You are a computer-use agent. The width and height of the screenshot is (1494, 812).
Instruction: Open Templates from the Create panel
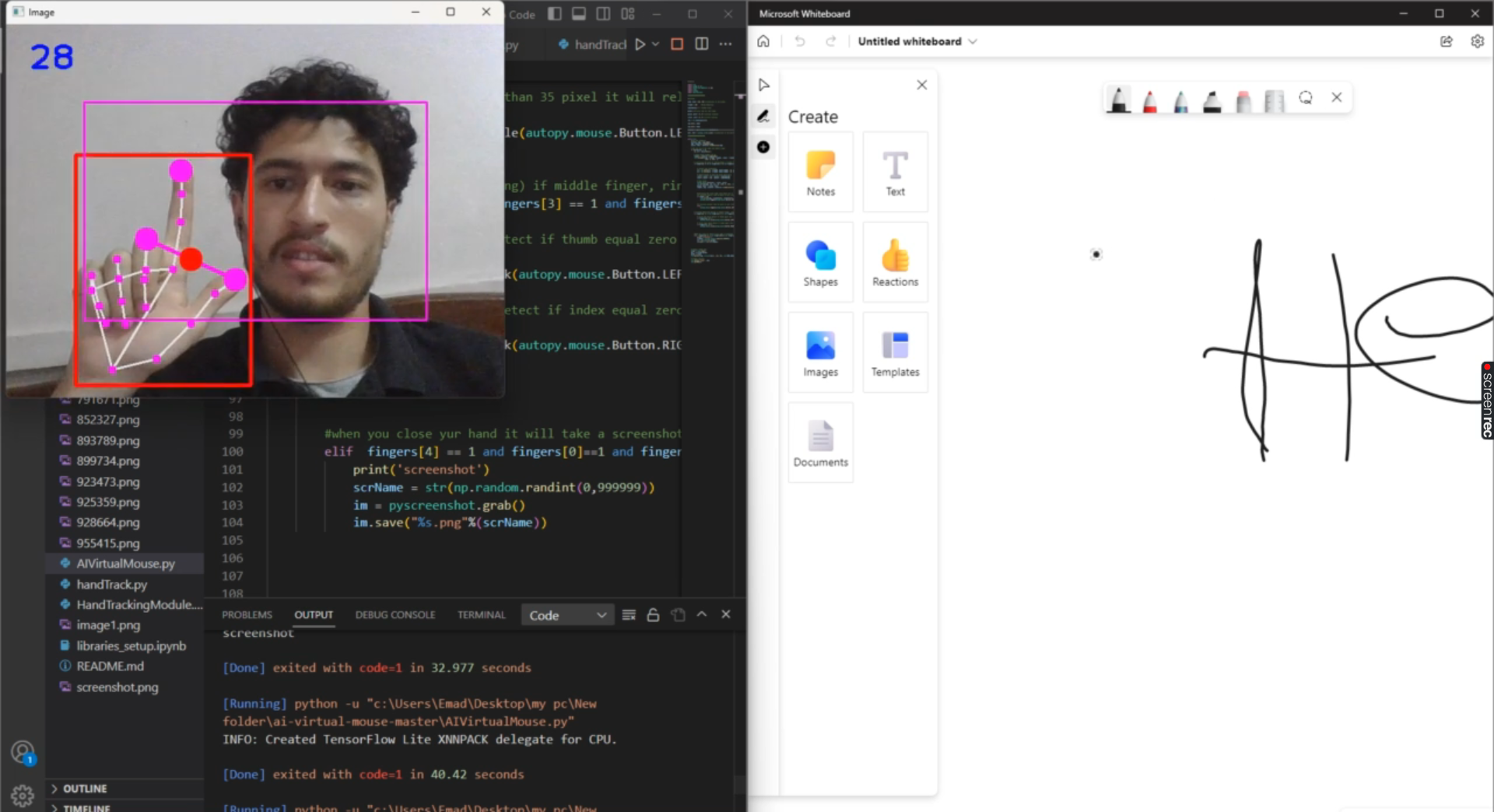coord(895,352)
